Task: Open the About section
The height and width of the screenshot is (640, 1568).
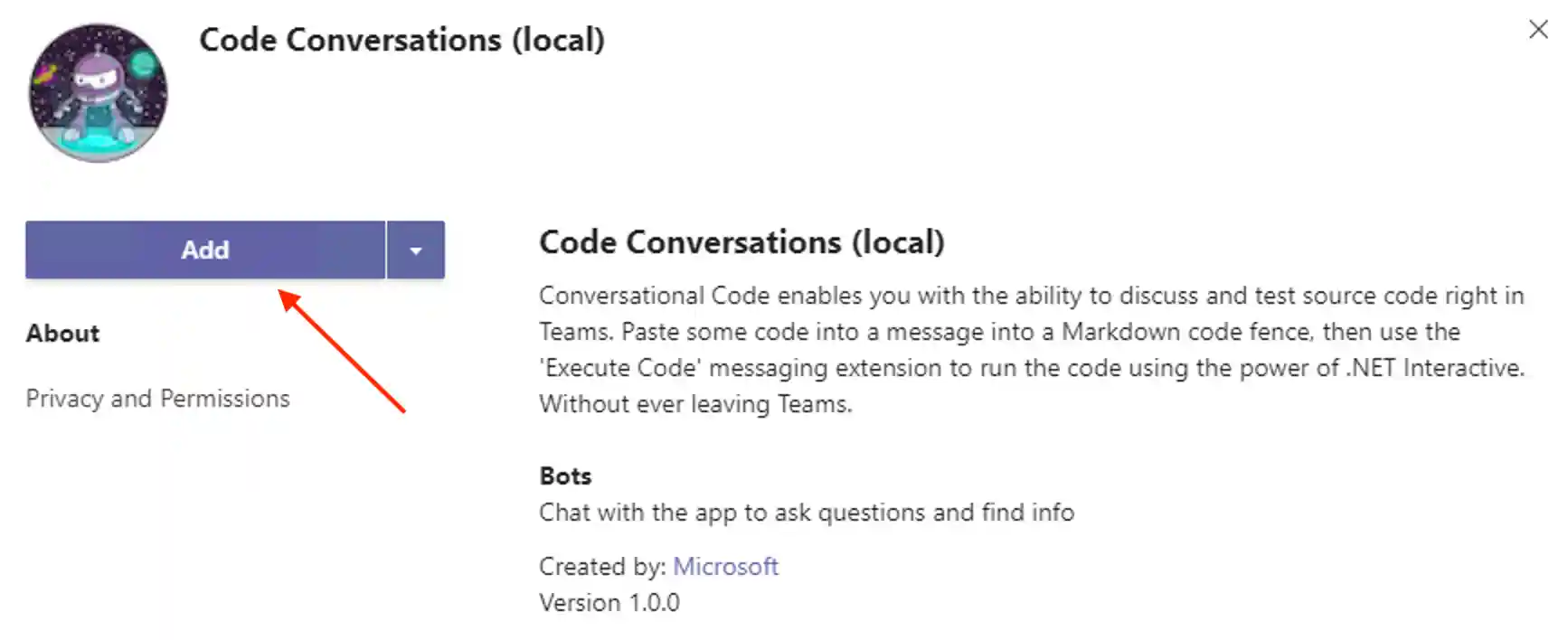Action: tap(62, 334)
